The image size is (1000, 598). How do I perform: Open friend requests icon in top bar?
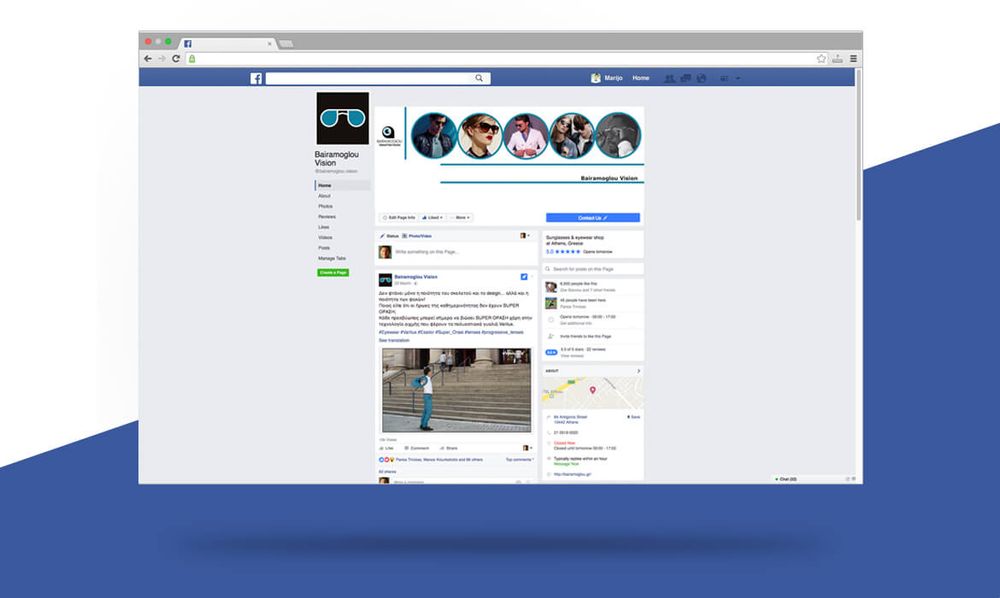coord(670,78)
